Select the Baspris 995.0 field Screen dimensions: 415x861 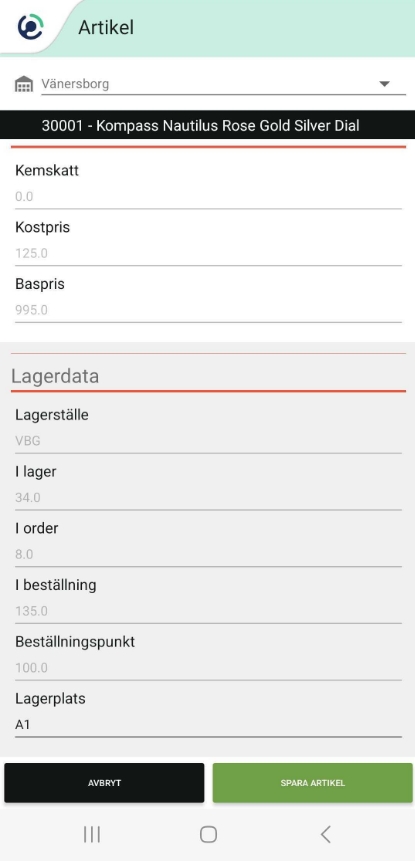coord(208,310)
